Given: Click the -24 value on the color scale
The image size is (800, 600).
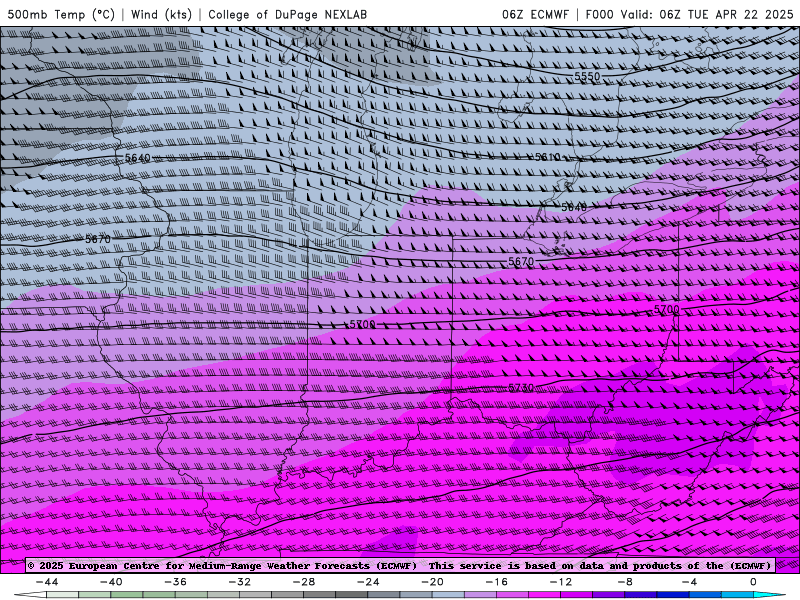Looking at the screenshot, I should point(368,582).
